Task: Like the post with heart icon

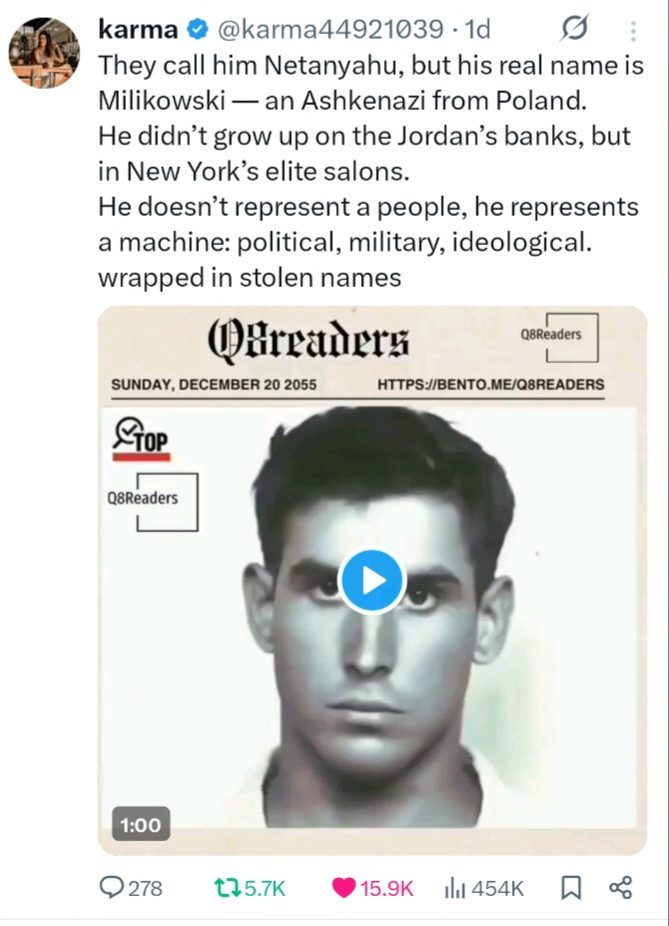Action: pos(344,888)
